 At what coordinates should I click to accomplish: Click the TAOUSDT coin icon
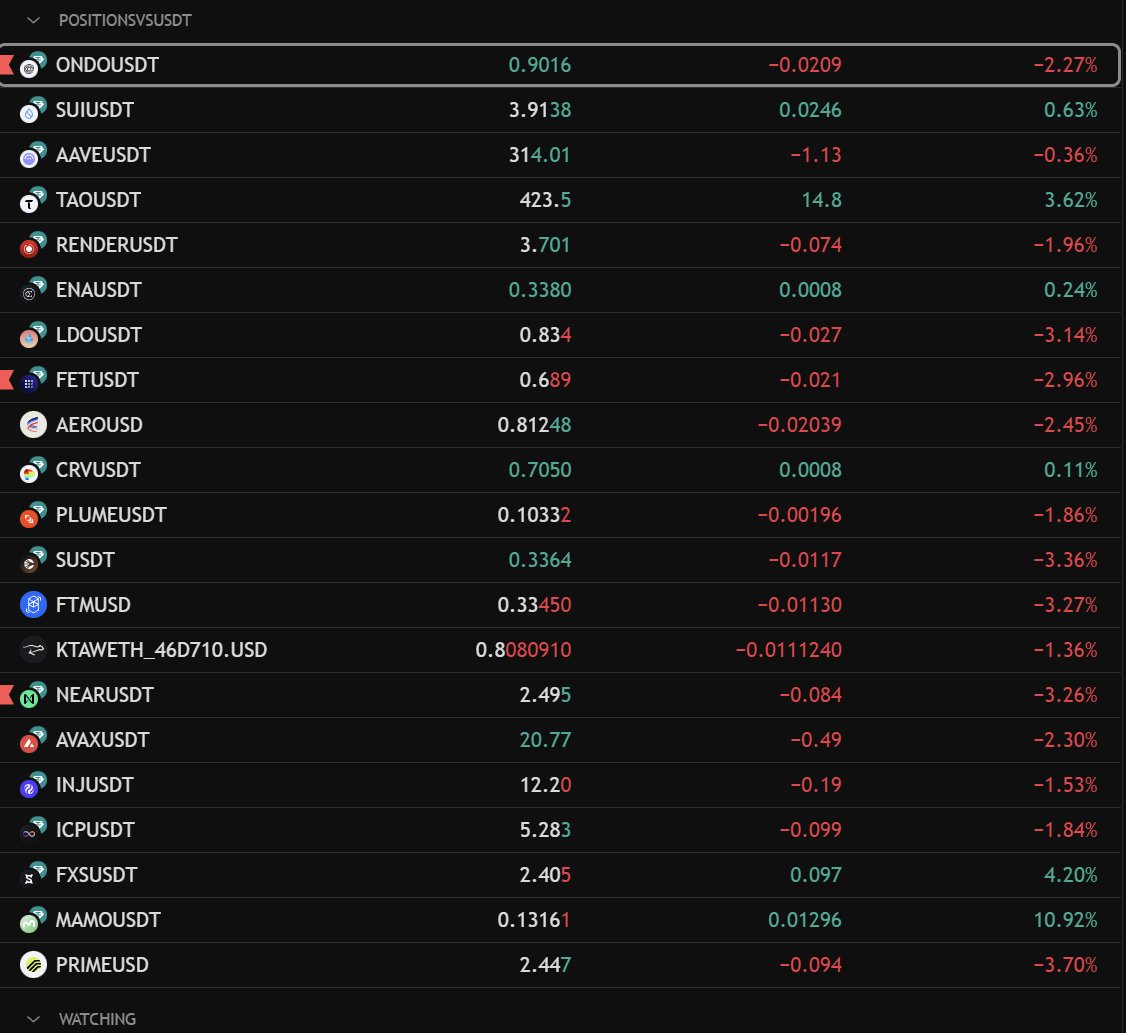point(33,200)
